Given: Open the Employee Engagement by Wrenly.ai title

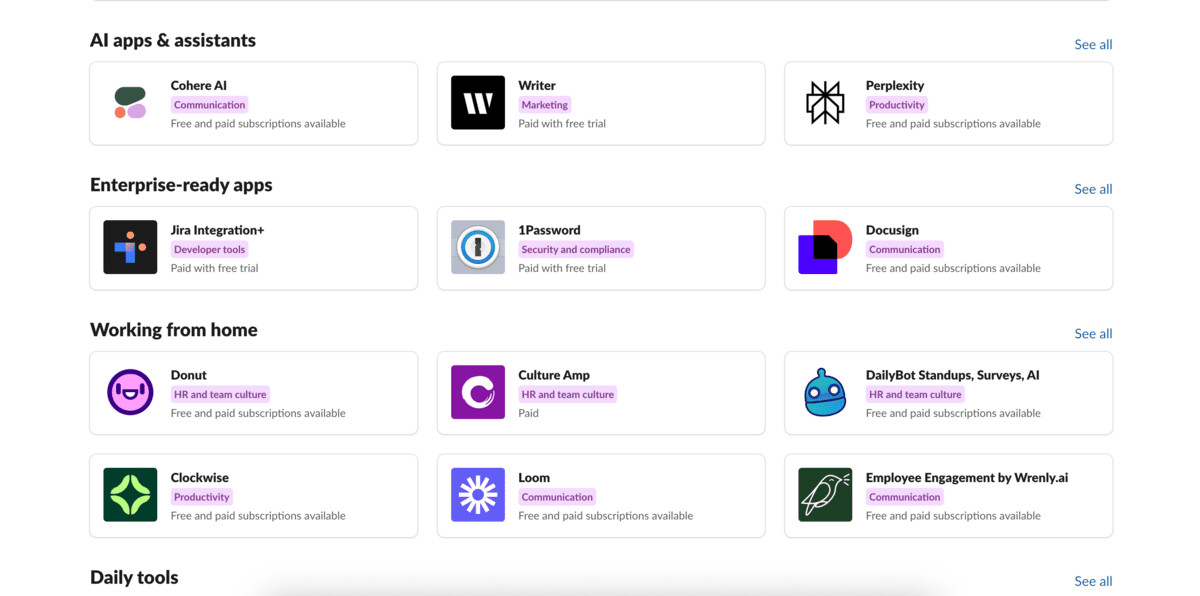Looking at the screenshot, I should click(966, 478).
